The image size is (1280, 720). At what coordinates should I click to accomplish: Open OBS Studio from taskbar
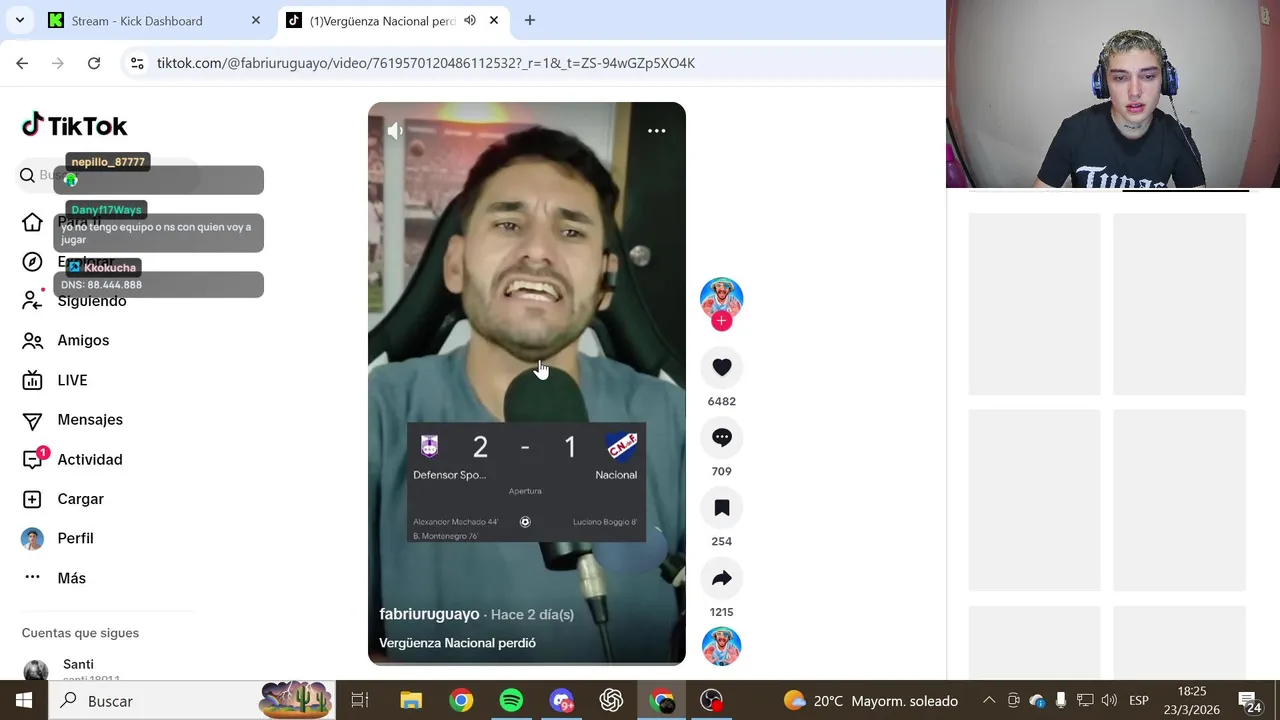pos(711,701)
